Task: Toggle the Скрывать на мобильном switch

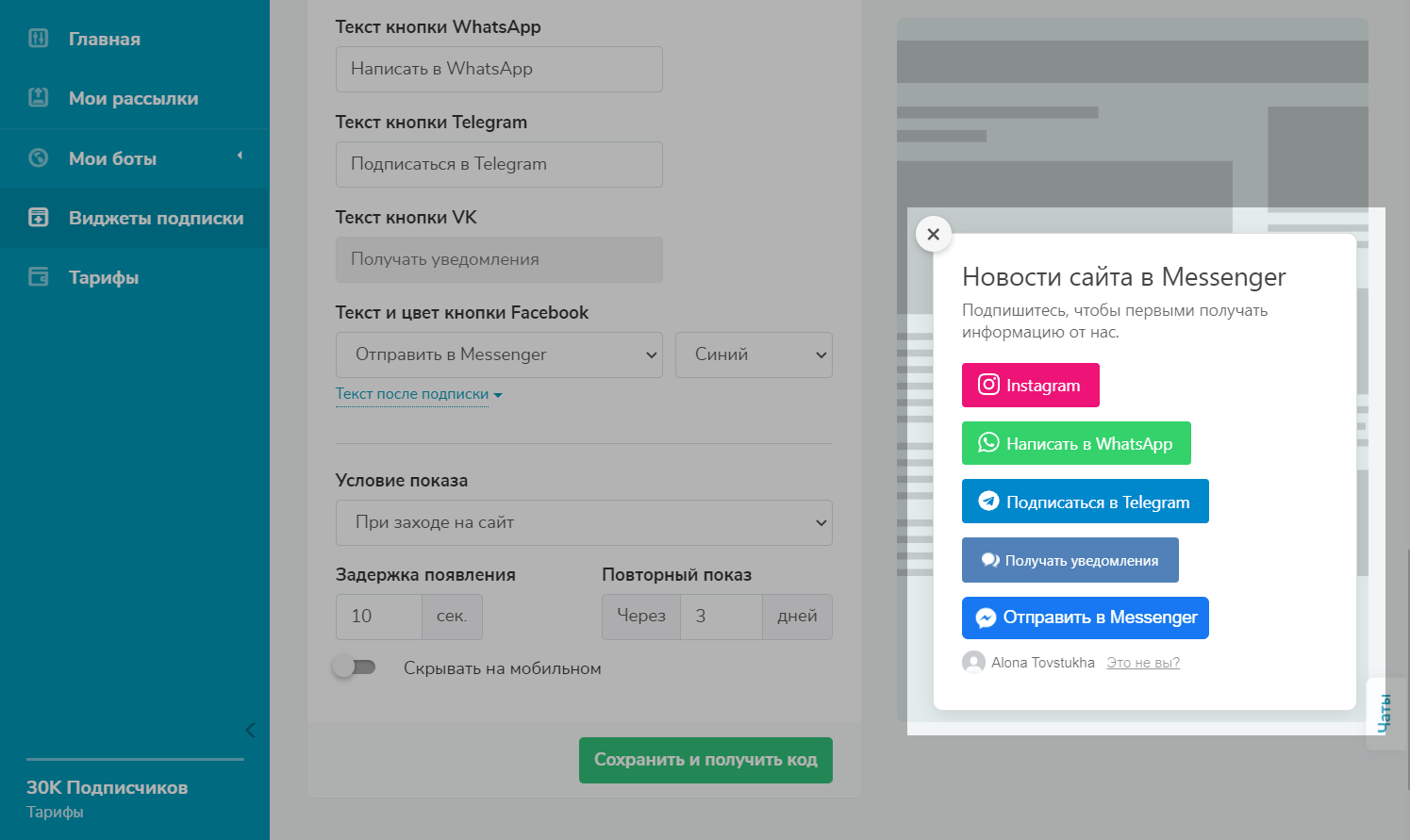Action: click(355, 667)
